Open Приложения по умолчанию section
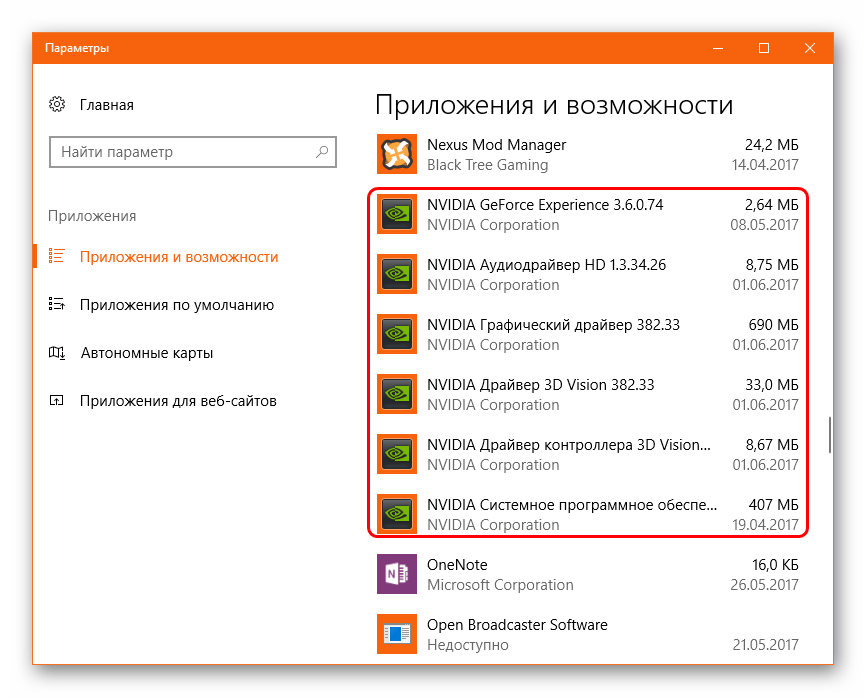Viewport: 866px width, 697px height. pyautogui.click(x=177, y=305)
